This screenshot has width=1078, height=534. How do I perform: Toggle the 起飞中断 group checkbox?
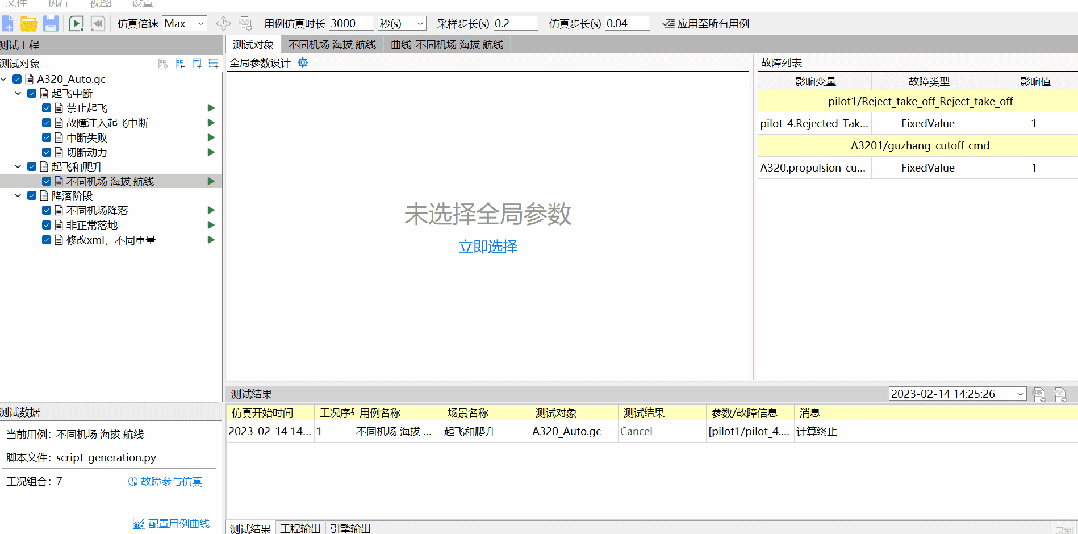[32, 93]
